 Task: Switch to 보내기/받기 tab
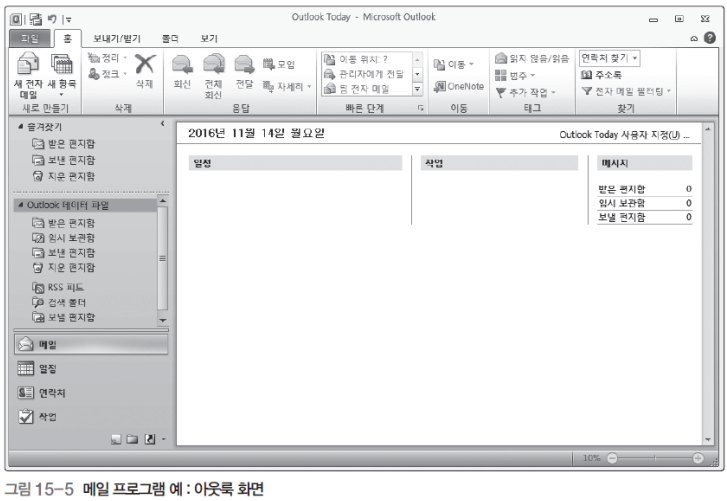tap(117, 39)
